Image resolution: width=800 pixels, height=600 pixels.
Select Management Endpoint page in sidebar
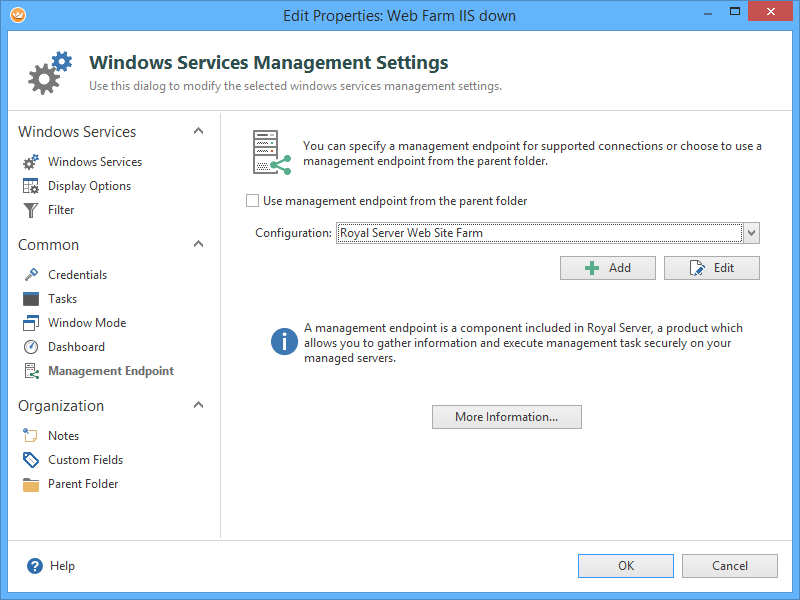110,371
